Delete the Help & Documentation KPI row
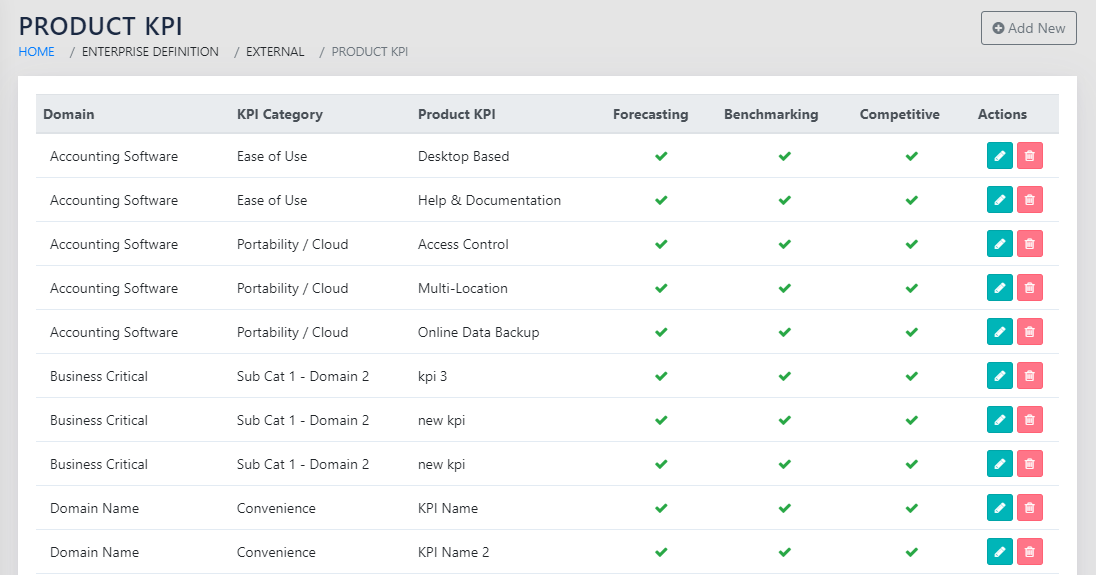Image resolution: width=1096 pixels, height=575 pixels. (1029, 200)
